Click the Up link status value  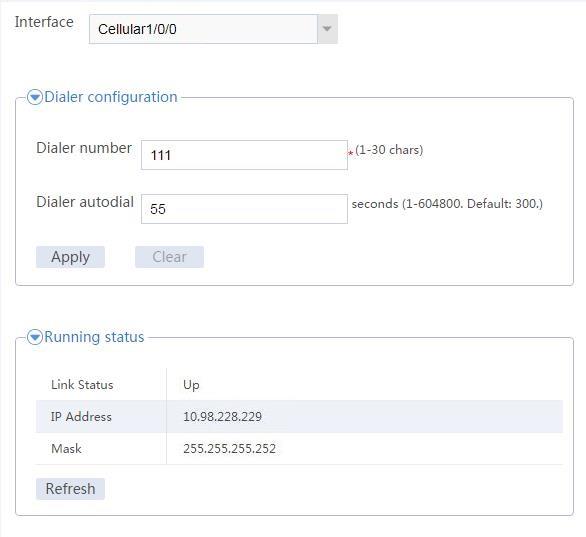[x=191, y=385]
